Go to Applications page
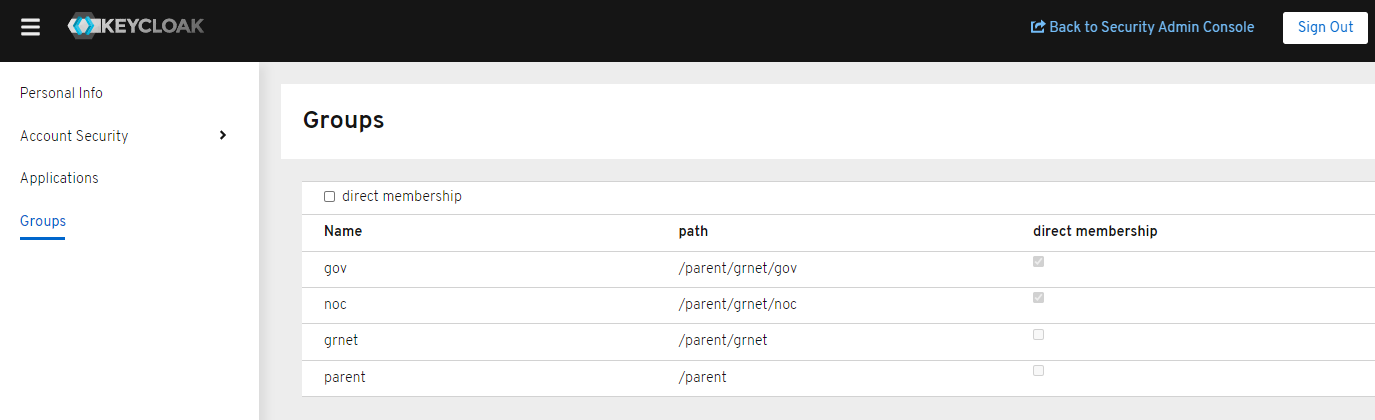 [59, 178]
